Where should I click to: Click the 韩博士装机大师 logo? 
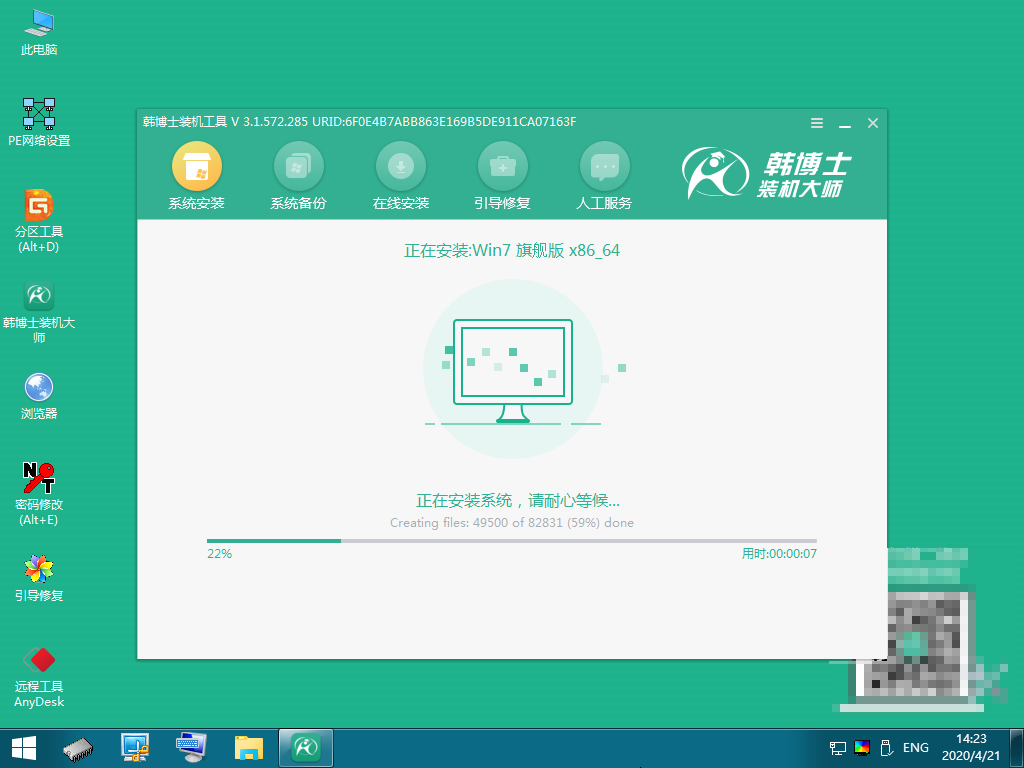tap(767, 173)
